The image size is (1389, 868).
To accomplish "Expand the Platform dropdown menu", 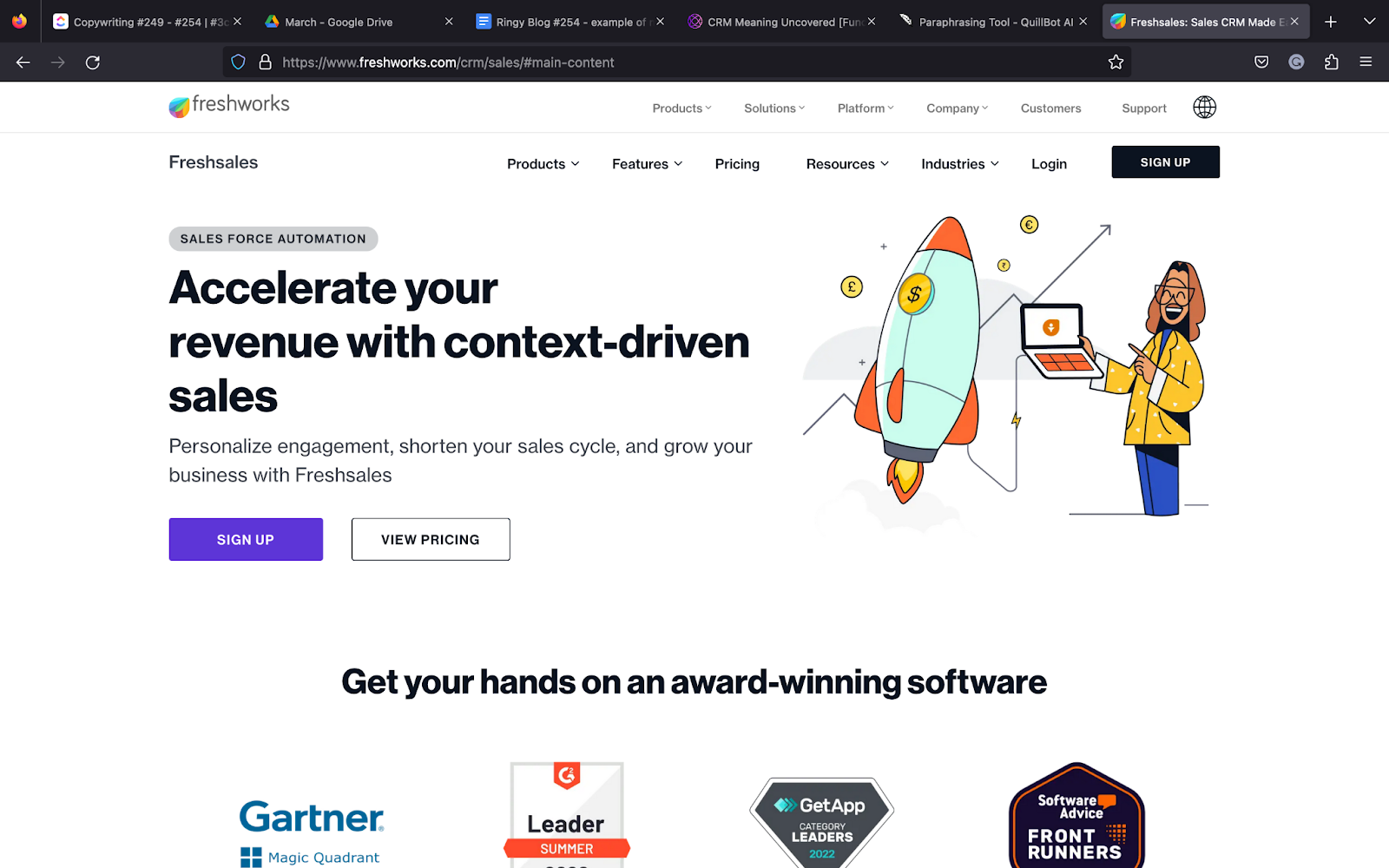I will pyautogui.click(x=866, y=108).
